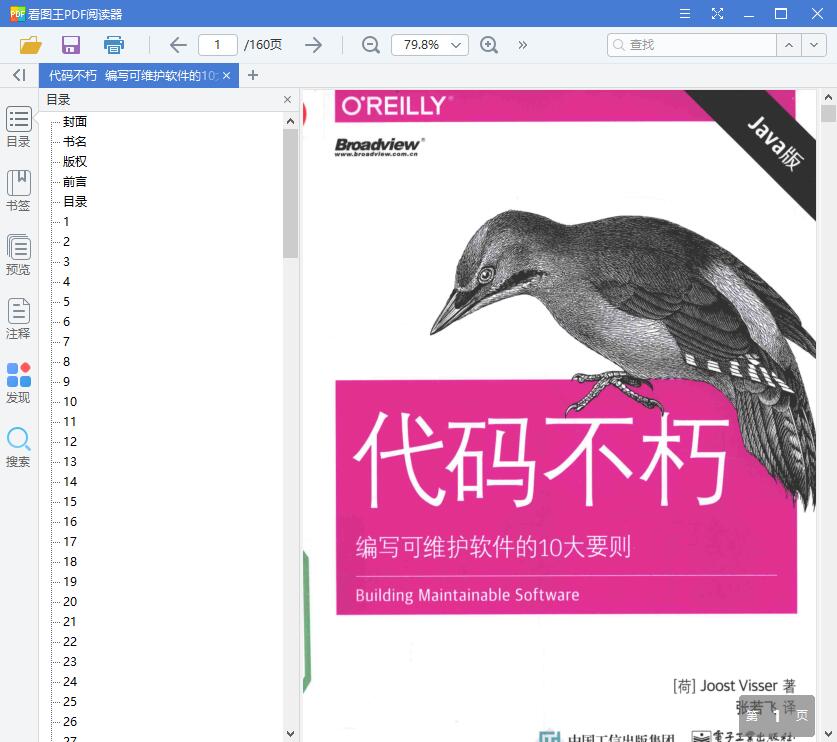Select outline entry 5
Viewport: 837px width, 742px height.
coord(66,302)
